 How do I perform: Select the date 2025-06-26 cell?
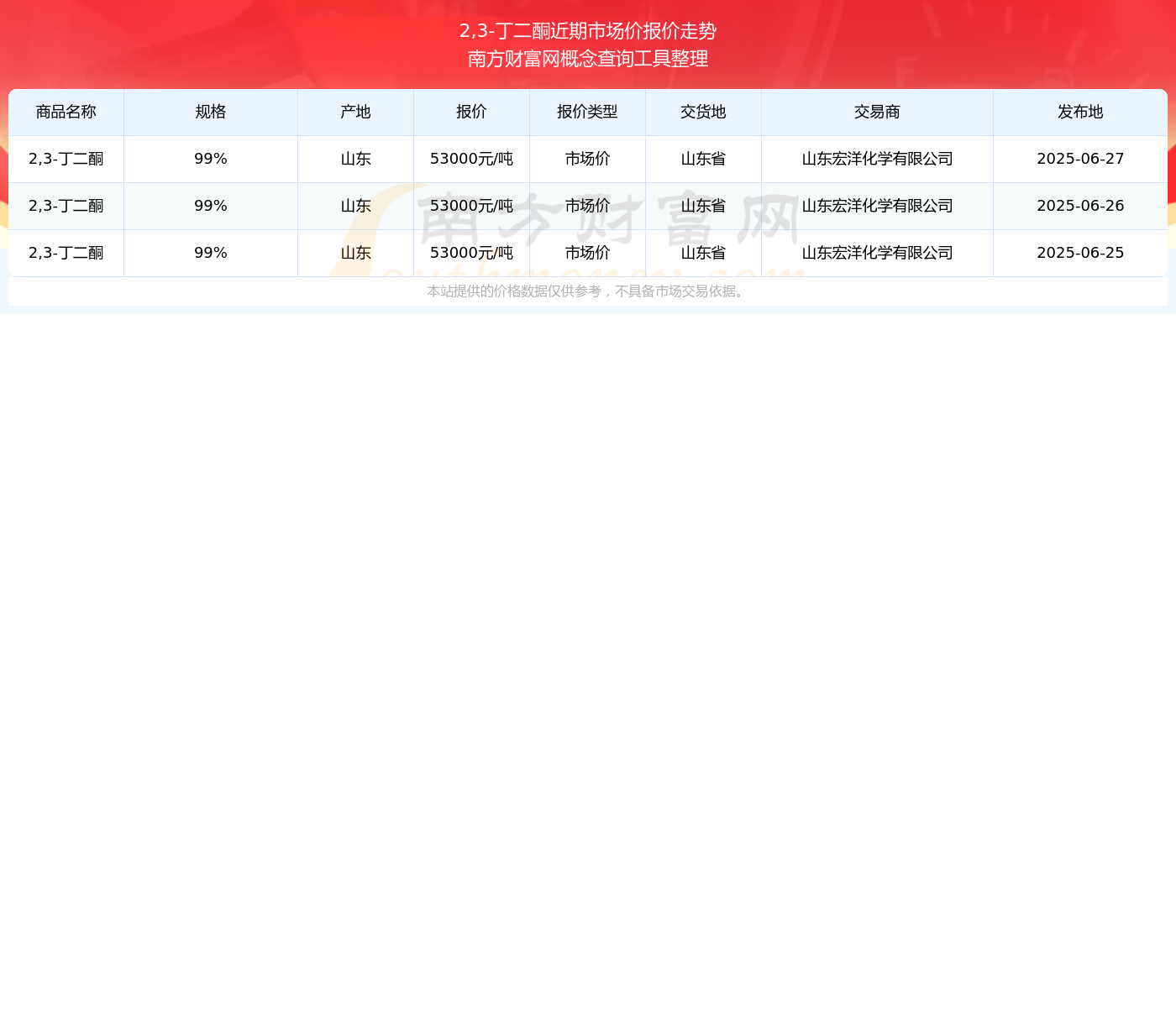pos(1080,206)
